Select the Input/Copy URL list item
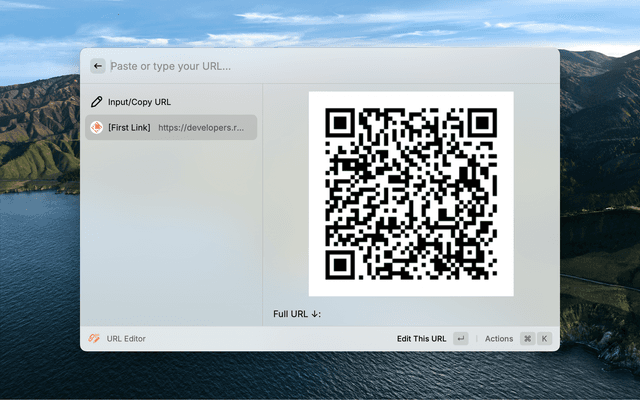Screen dimensions: 640x400 coord(139,102)
